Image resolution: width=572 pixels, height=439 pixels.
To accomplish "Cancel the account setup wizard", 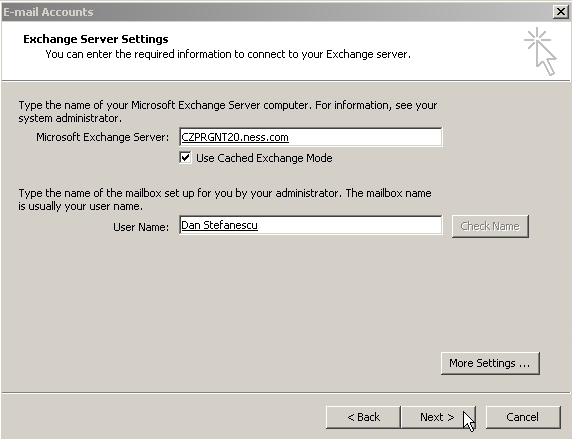I will pos(523,417).
